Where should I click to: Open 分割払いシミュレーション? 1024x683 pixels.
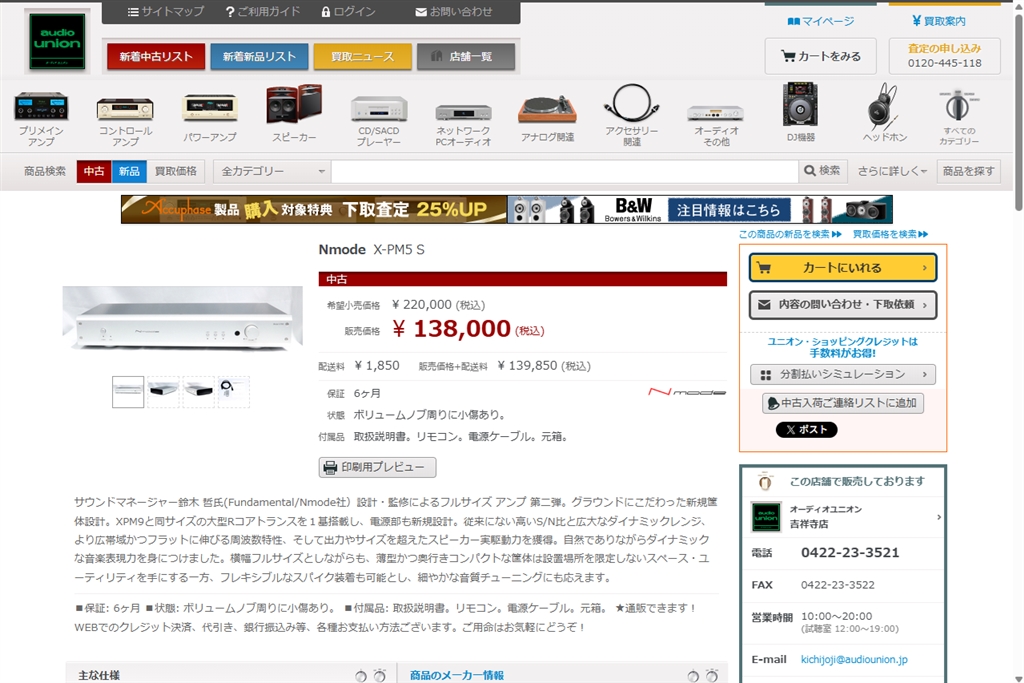(x=842, y=374)
